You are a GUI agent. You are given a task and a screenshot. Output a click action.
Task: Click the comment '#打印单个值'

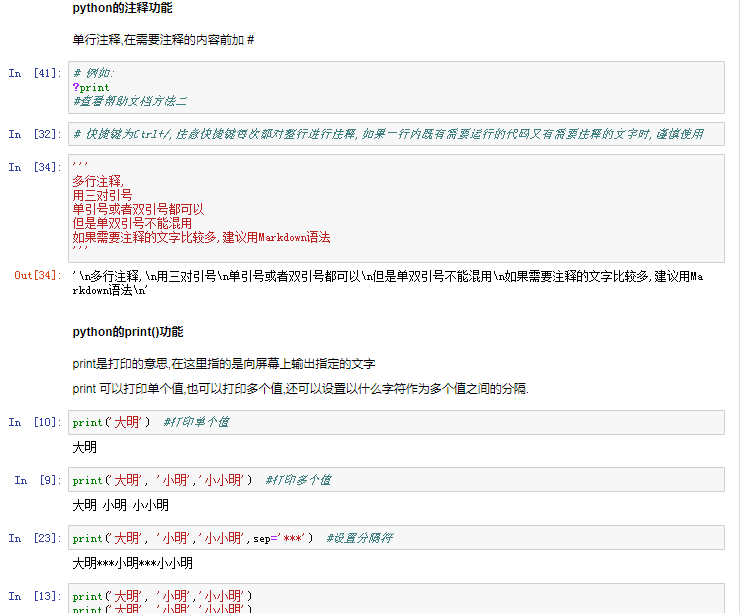[x=196, y=422]
